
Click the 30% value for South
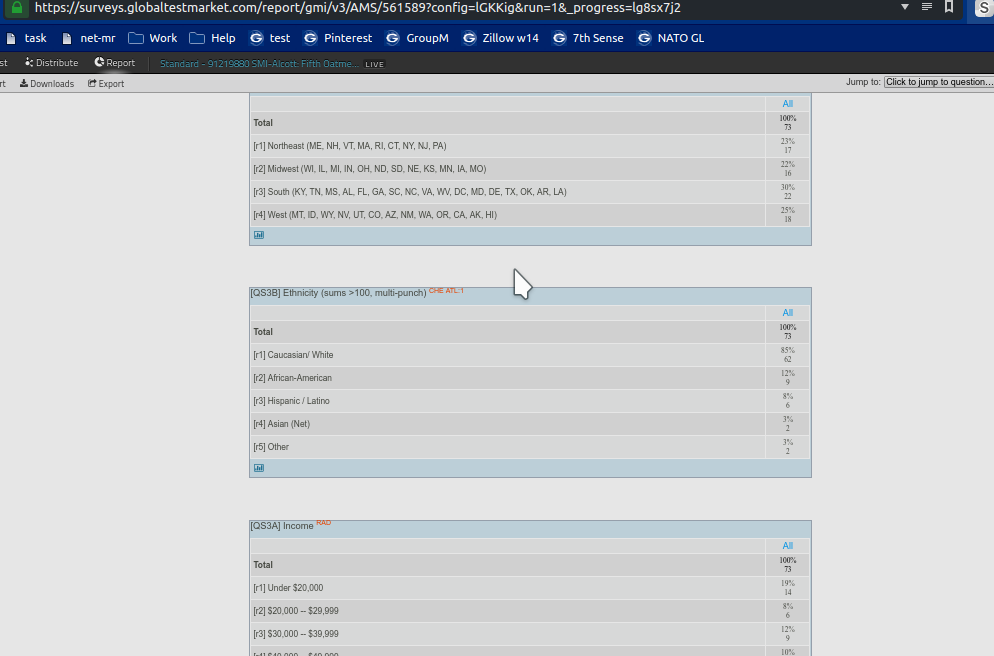click(787, 188)
